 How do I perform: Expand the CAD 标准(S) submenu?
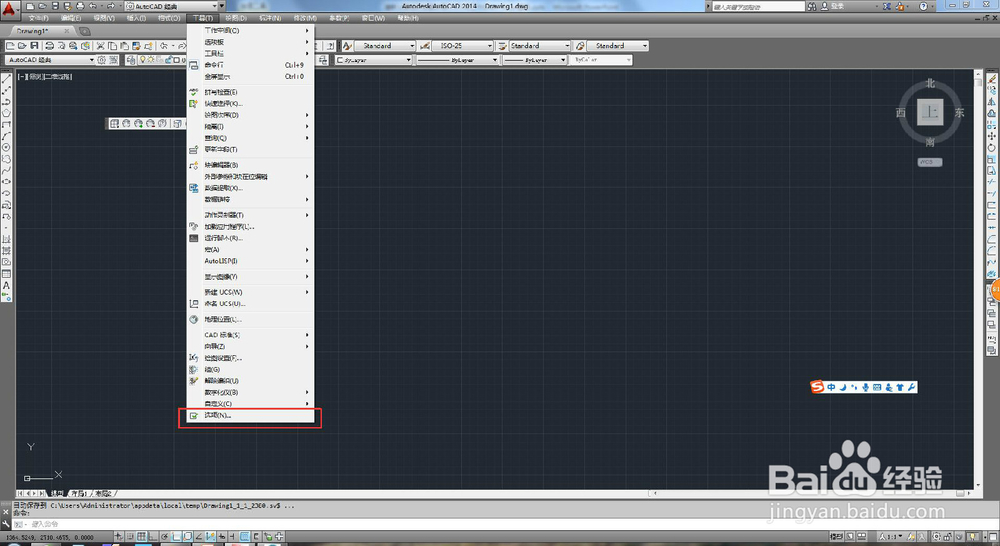pos(251,335)
